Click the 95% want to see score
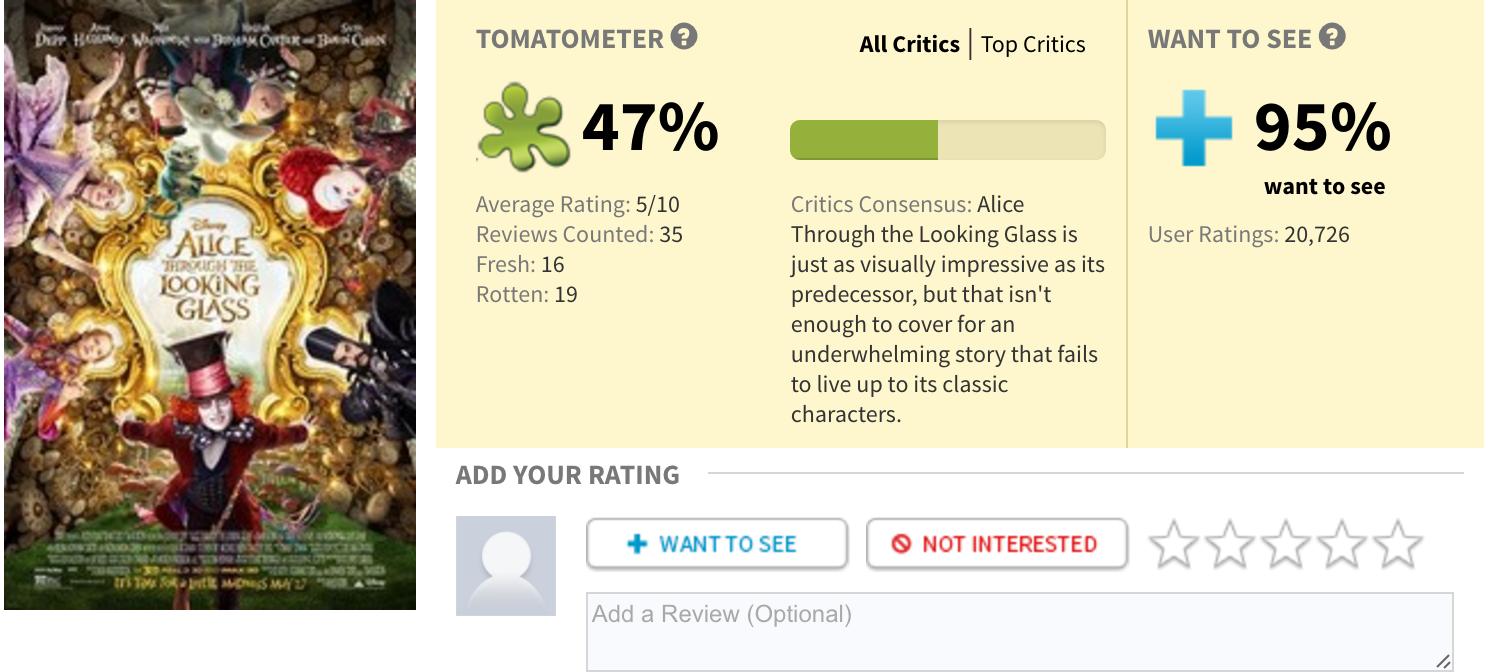Screen dimensions: 1488x672 coord(1322,128)
